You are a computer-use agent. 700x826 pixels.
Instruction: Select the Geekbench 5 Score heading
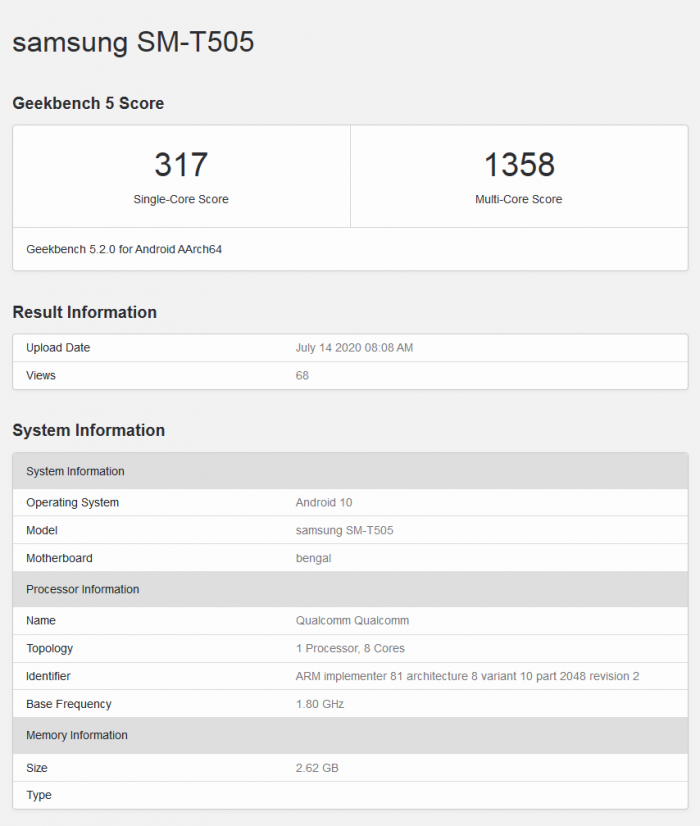88,103
